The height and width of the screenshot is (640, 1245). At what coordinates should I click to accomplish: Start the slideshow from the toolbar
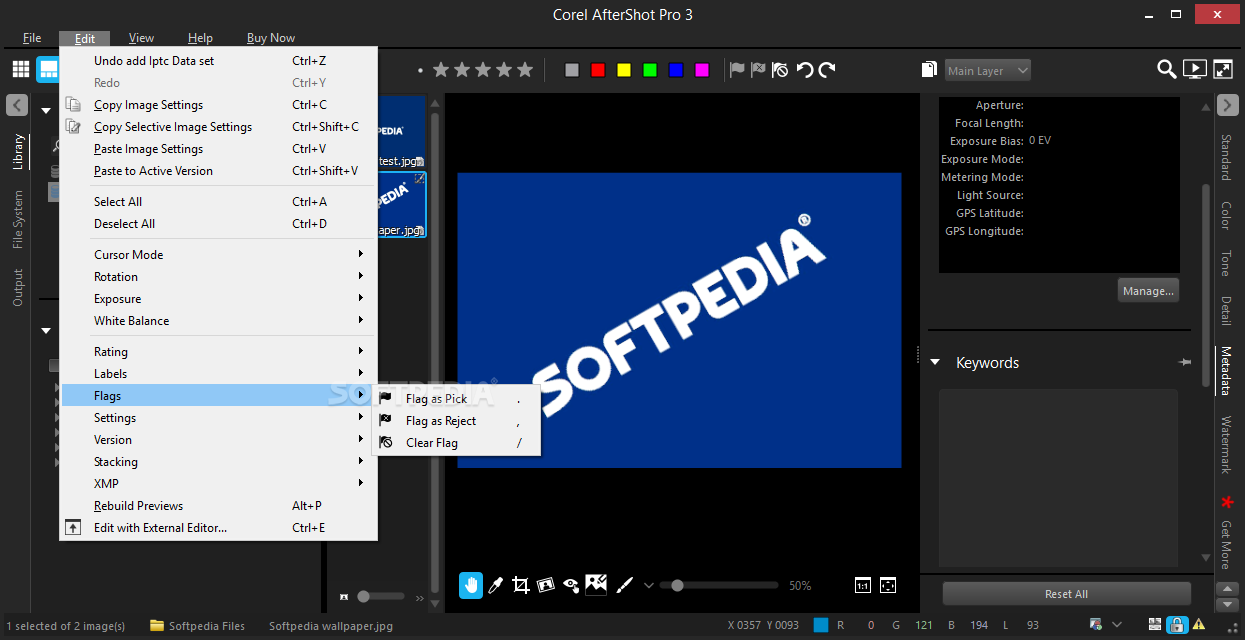click(x=1194, y=69)
